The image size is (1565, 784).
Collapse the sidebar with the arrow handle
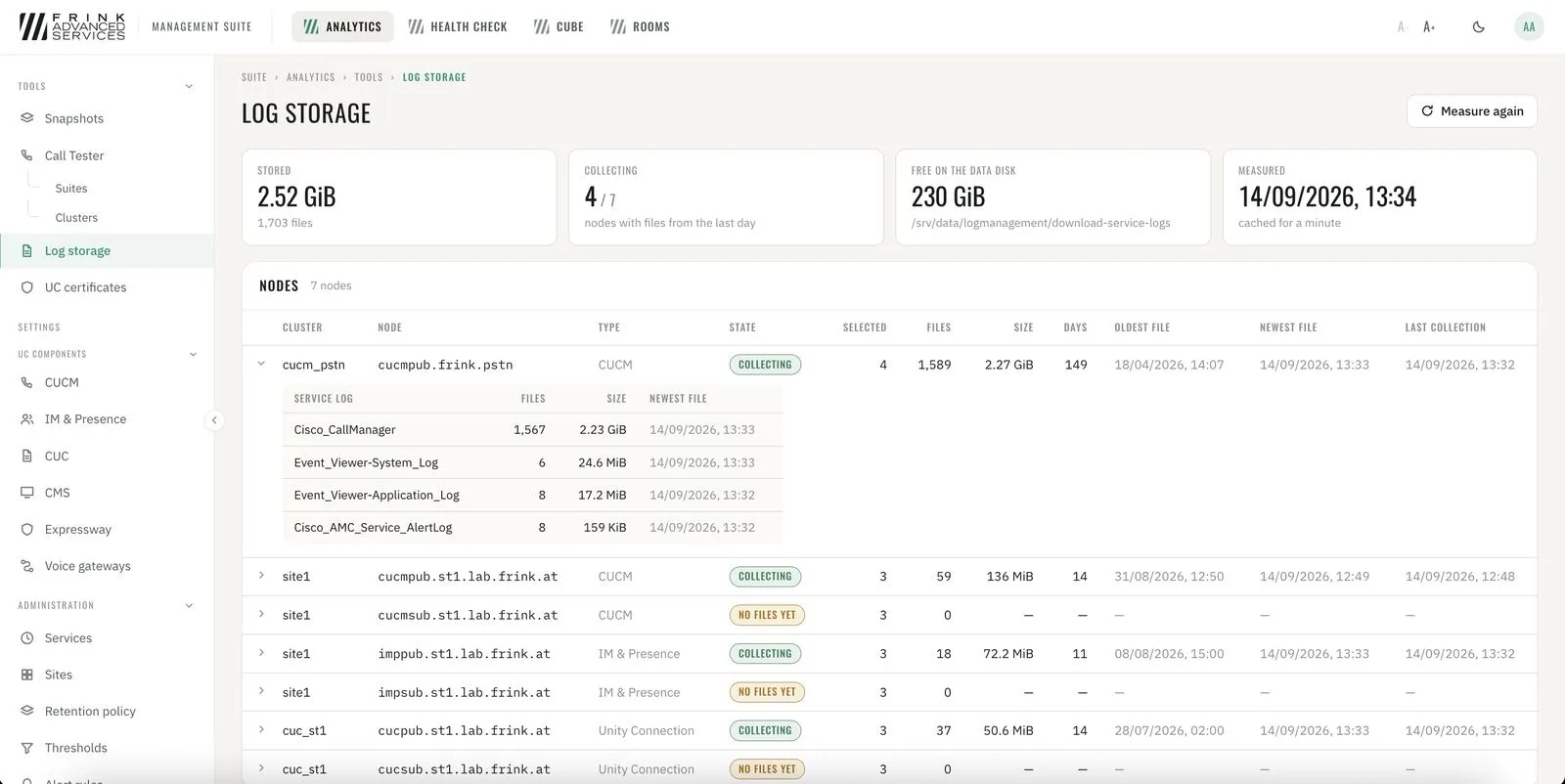click(x=214, y=420)
